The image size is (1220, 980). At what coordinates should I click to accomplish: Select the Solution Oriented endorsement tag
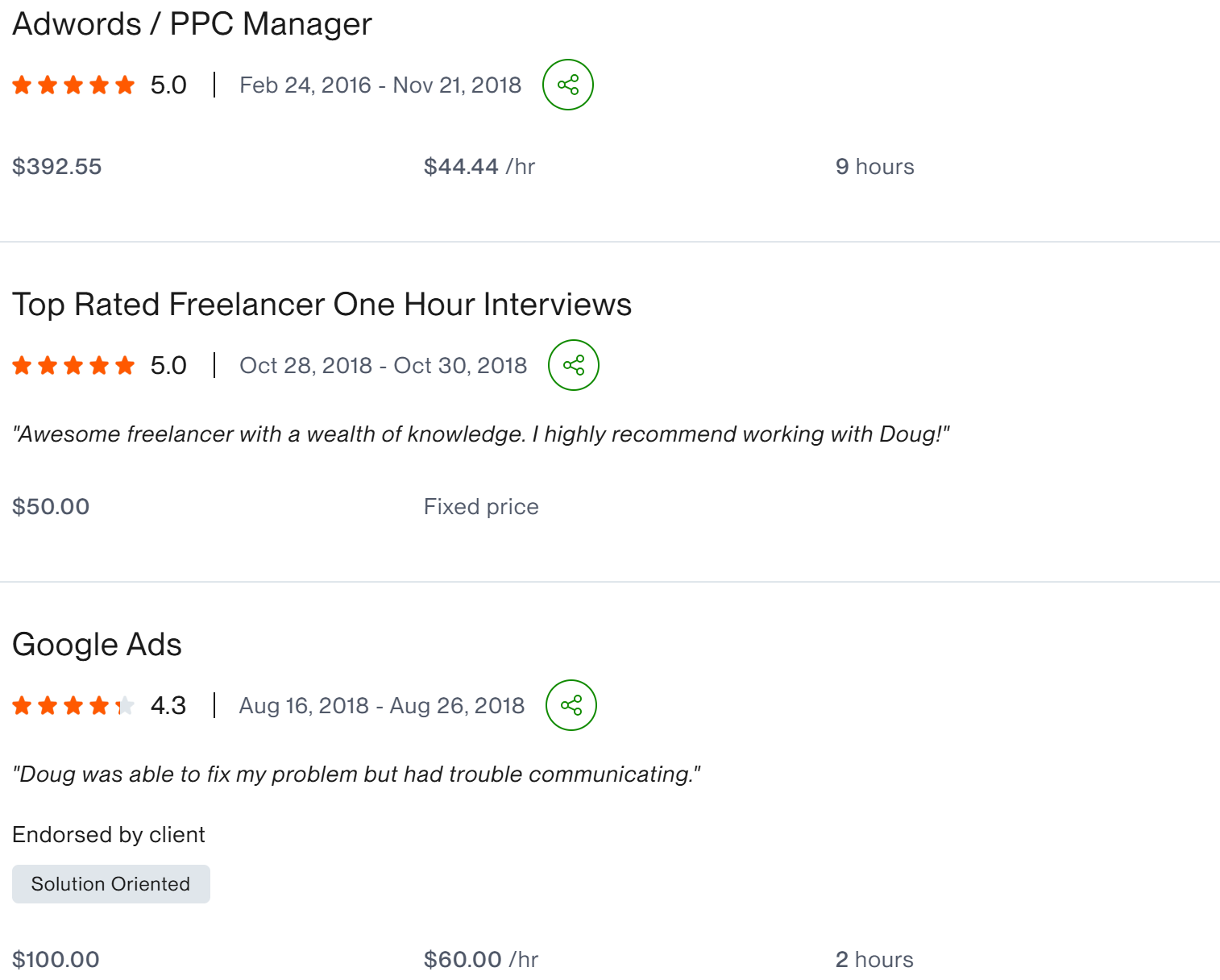[x=111, y=884]
